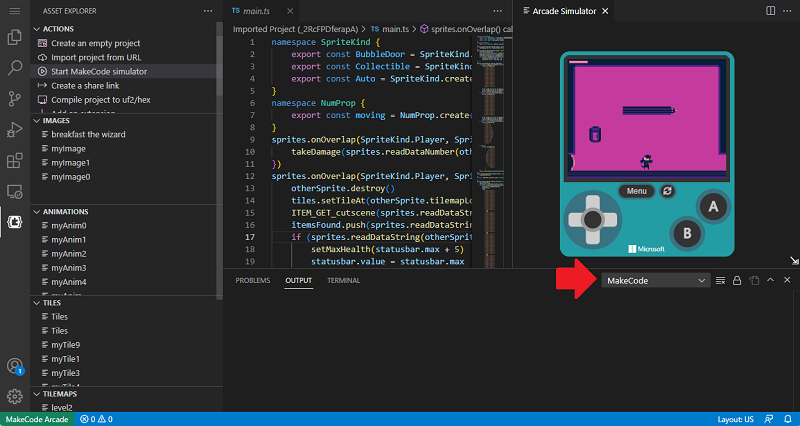Click the code minimap

click(x=490, y=151)
